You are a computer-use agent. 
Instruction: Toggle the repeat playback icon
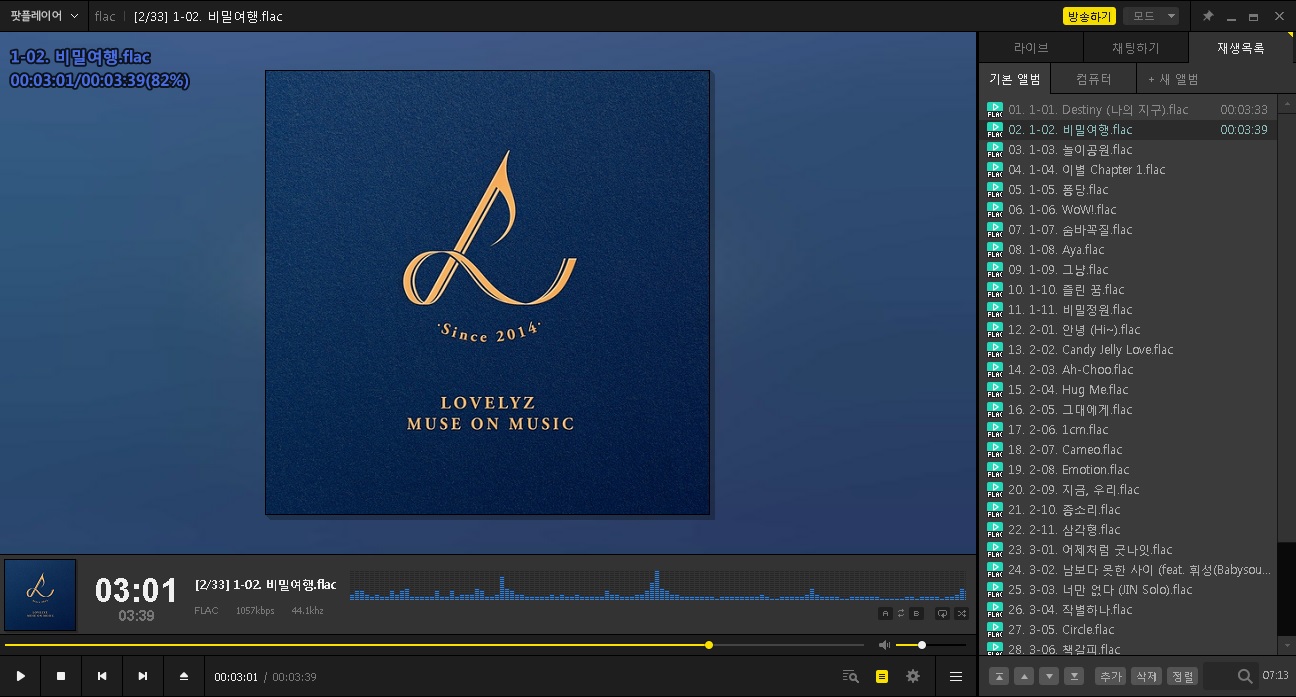click(942, 613)
